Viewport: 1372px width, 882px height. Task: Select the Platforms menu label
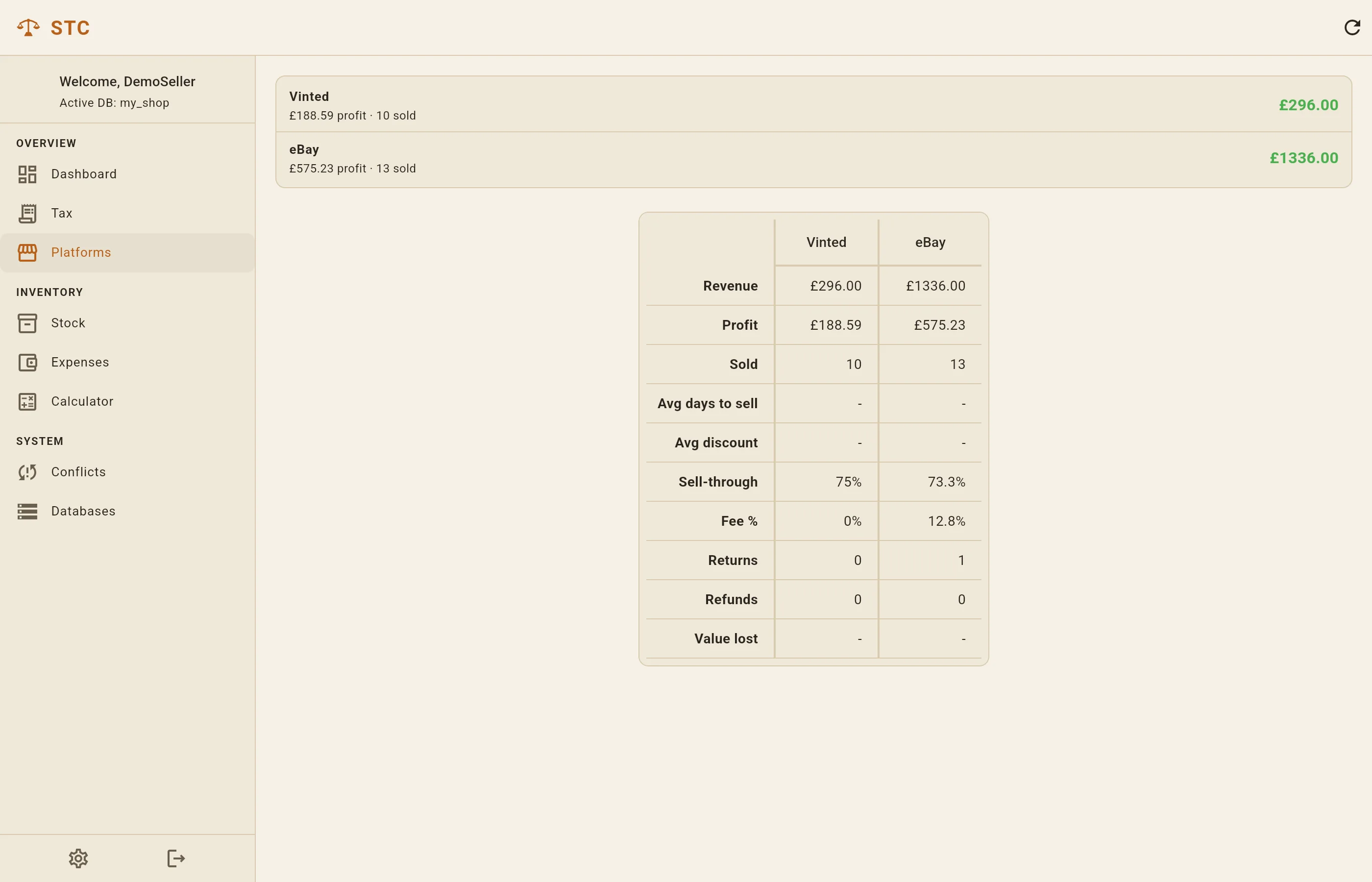pos(81,252)
